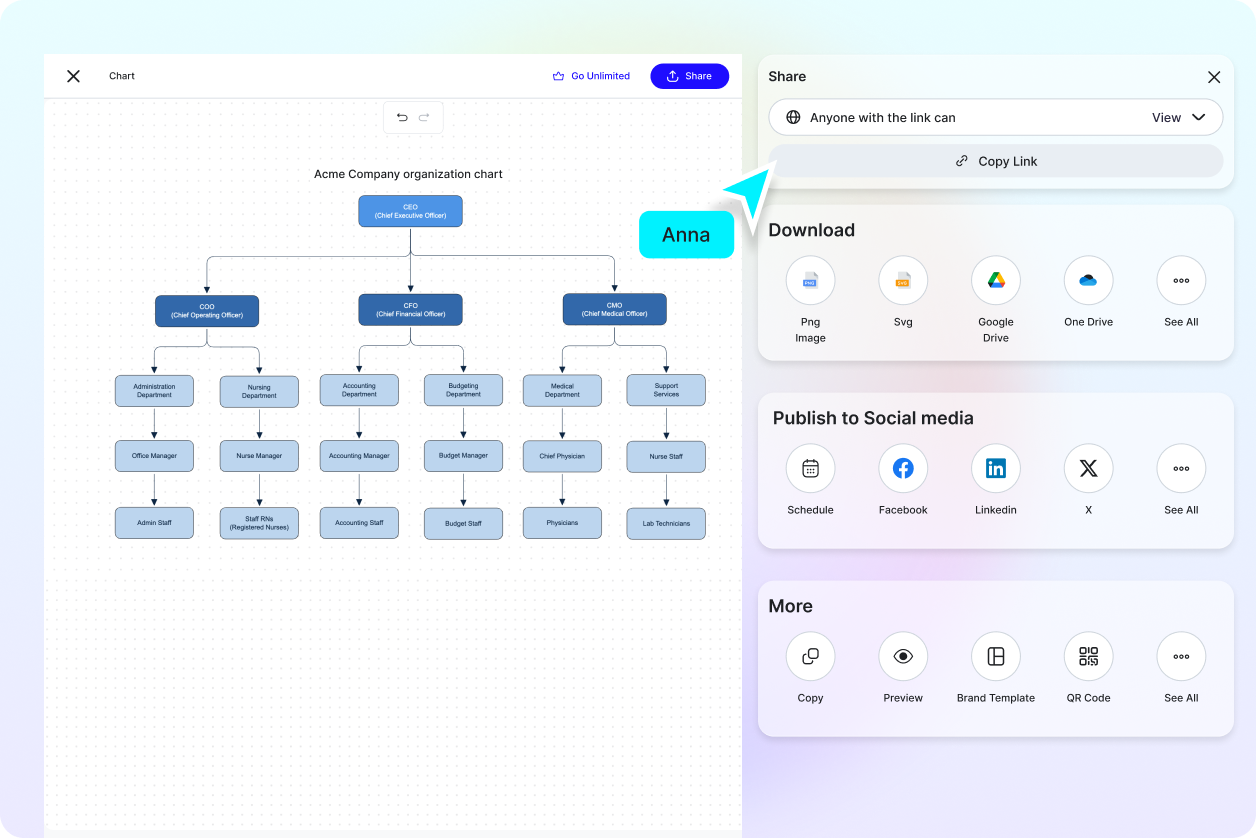
Task: Open the Google Drive export option
Action: tap(995, 280)
